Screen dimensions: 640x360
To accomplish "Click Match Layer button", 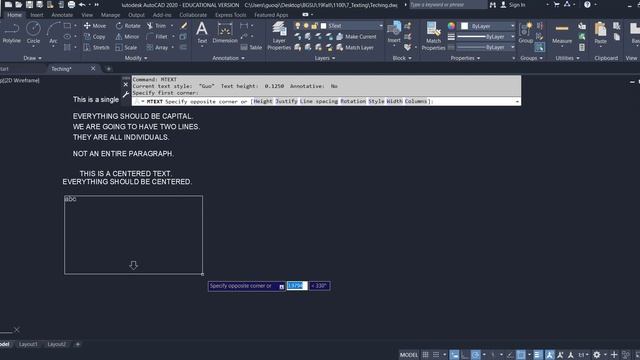I will [355, 47].
